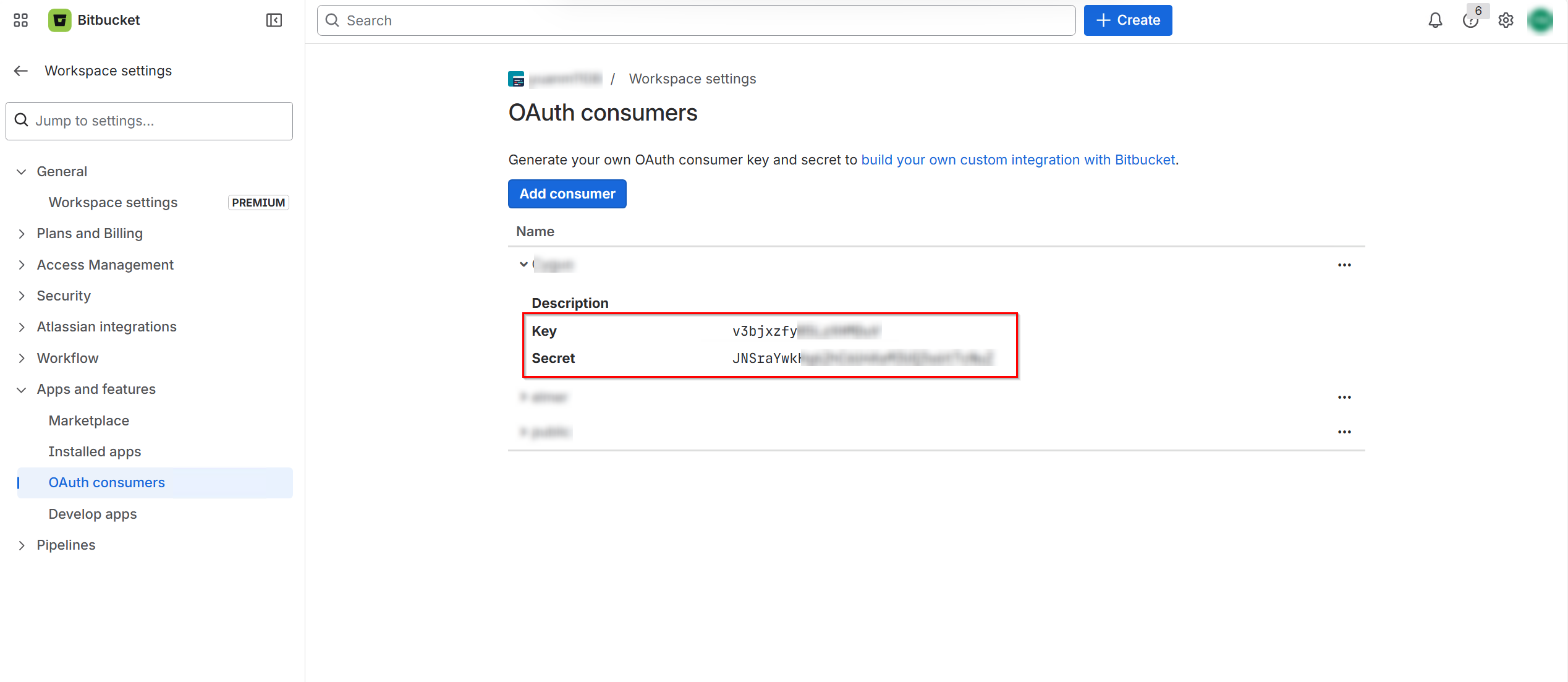This screenshot has height=682, width=1568.
Task: Open the Marketplace settings page
Action: (88, 420)
